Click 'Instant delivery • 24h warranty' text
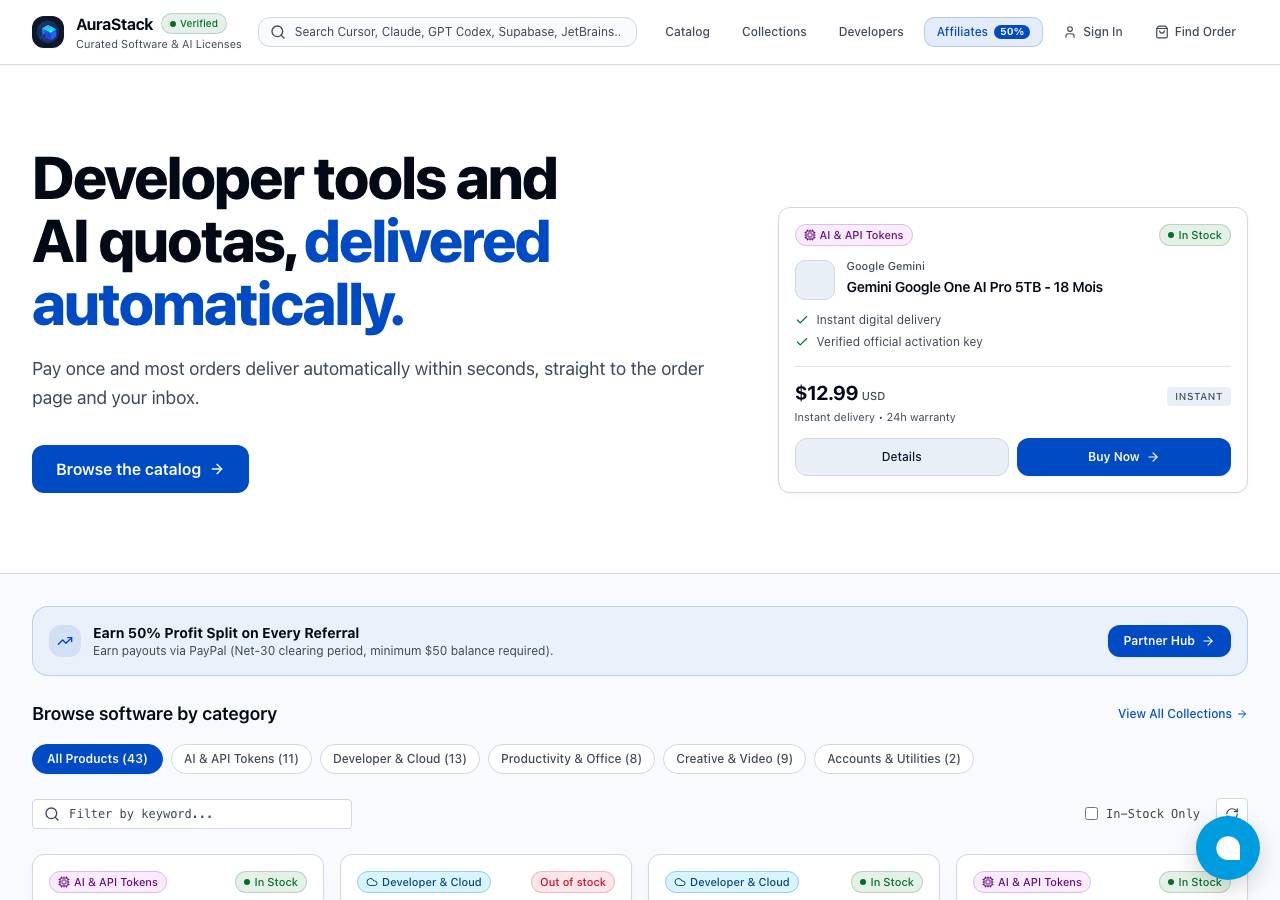The width and height of the screenshot is (1280, 900). click(875, 417)
